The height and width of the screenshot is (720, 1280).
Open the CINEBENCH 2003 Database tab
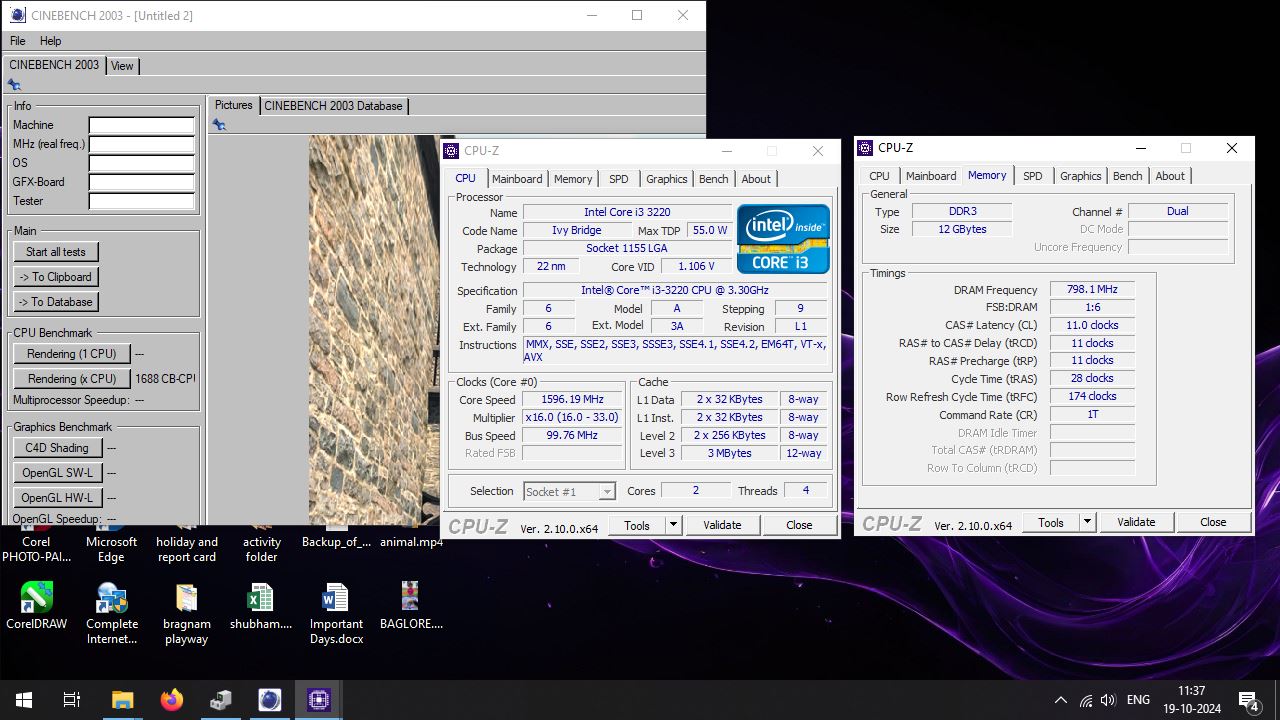coord(333,106)
